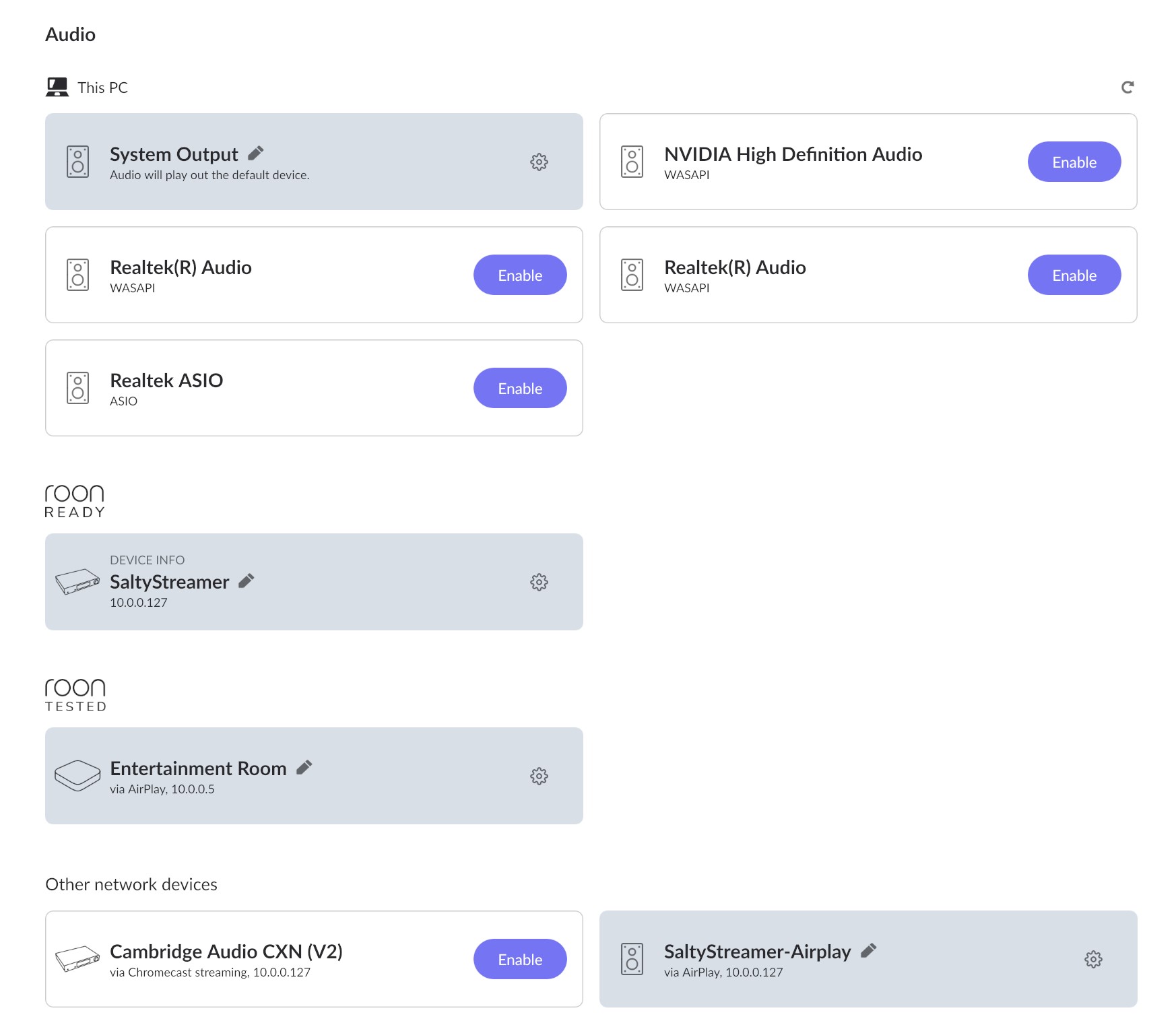This screenshot has width=1176, height=1025.
Task: Click the refresh devices icon
Action: click(1128, 87)
